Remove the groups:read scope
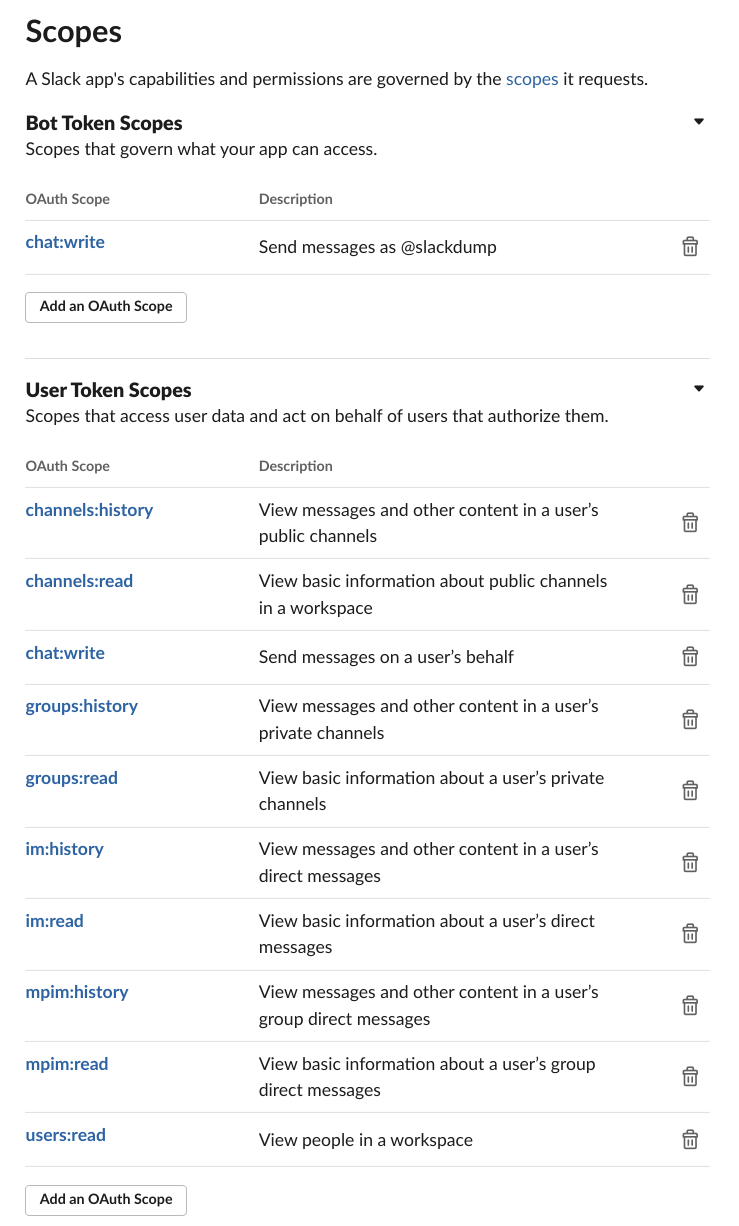 click(690, 791)
